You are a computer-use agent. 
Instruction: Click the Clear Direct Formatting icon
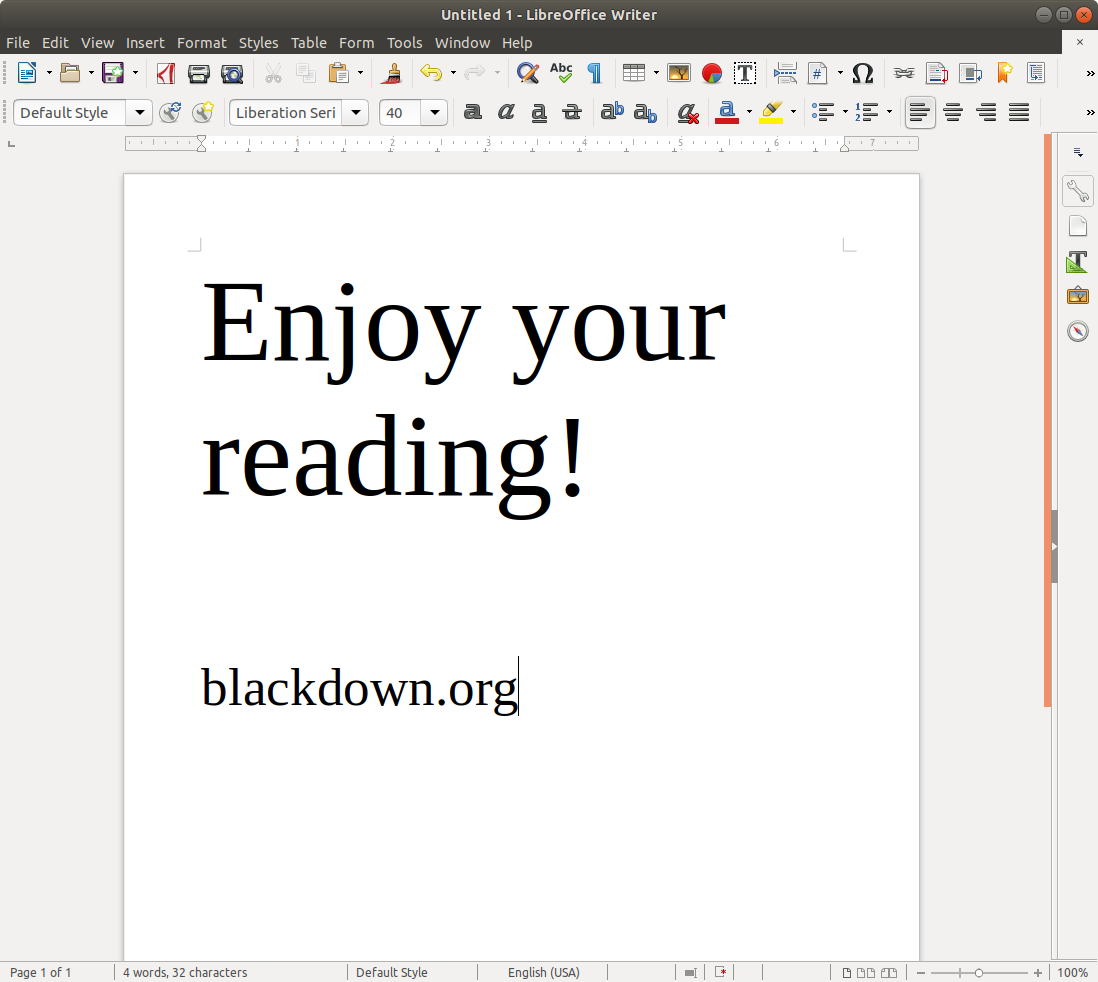click(x=687, y=113)
